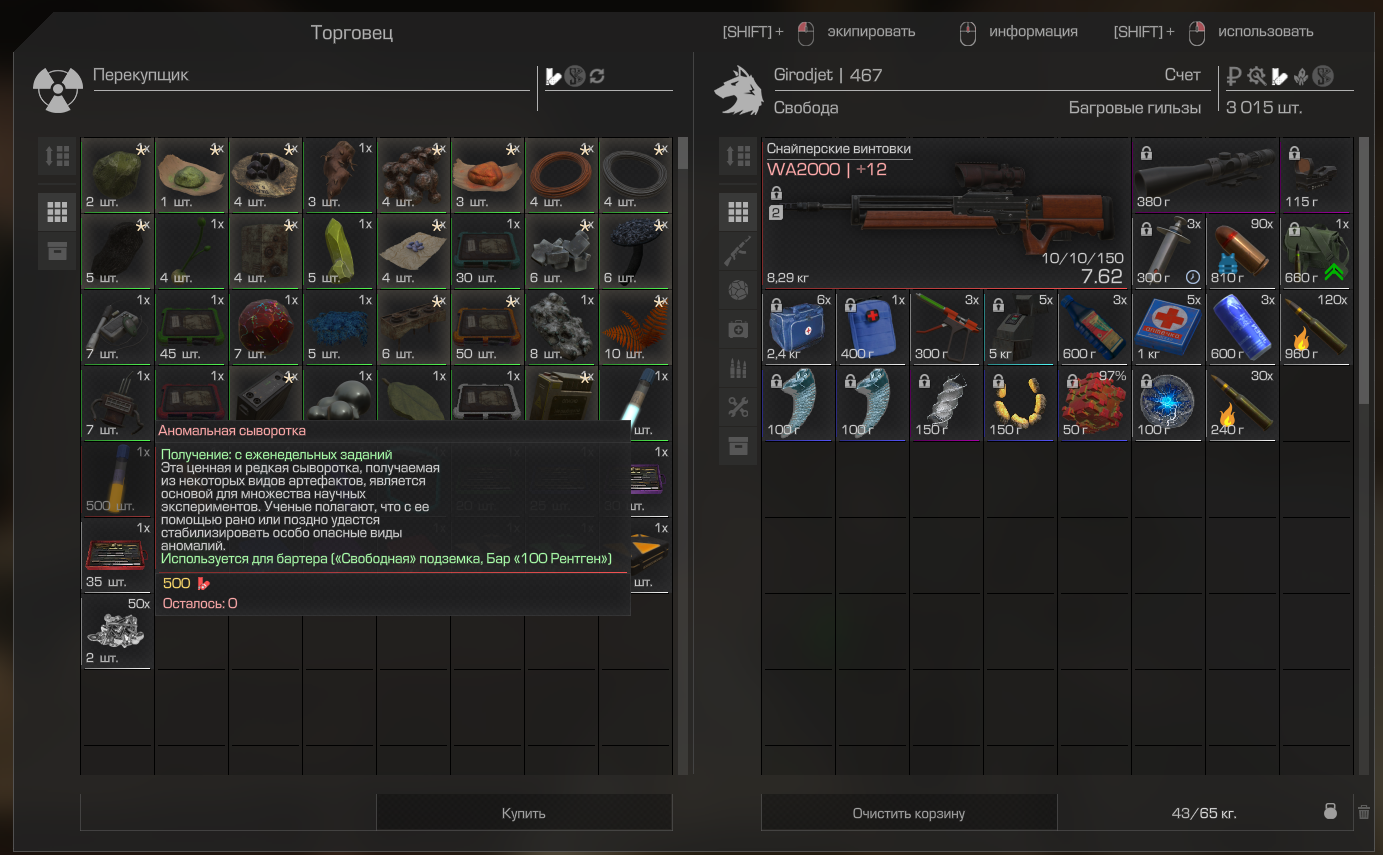Image resolution: width=1383 pixels, height=855 pixels.
Task: Select the WA2000 sniper rifle
Action: 946,213
